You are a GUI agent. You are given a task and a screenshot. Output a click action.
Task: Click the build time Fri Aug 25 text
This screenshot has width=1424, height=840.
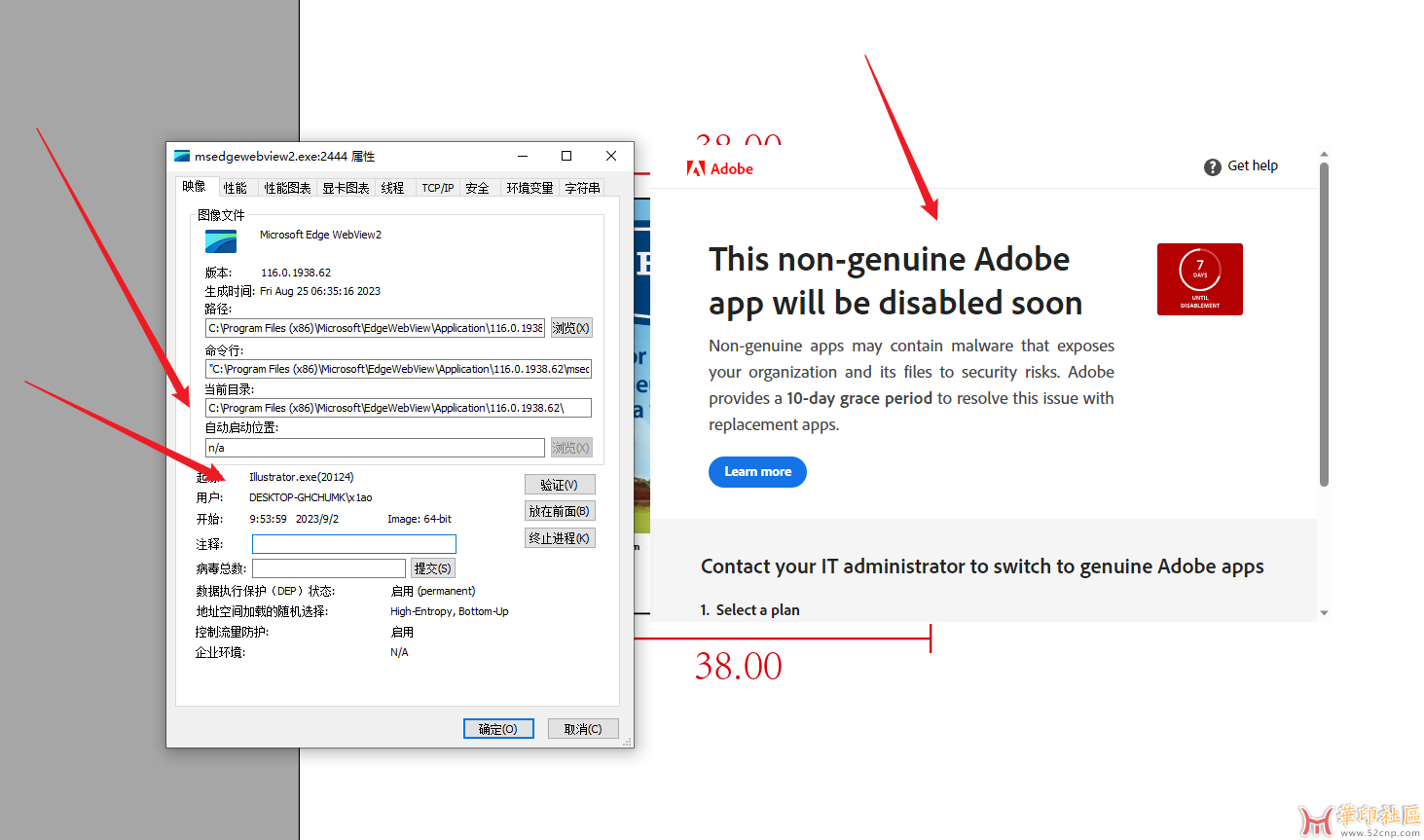[320, 291]
